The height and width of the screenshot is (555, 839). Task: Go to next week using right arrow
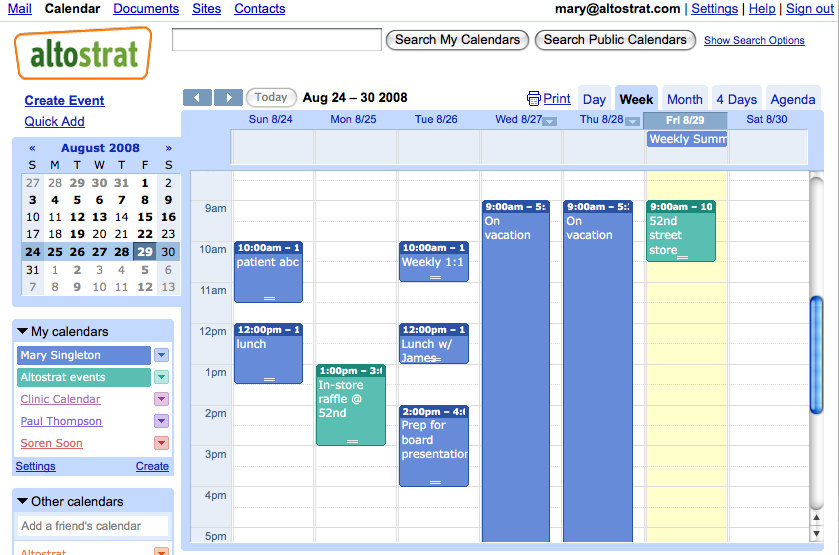pos(228,97)
